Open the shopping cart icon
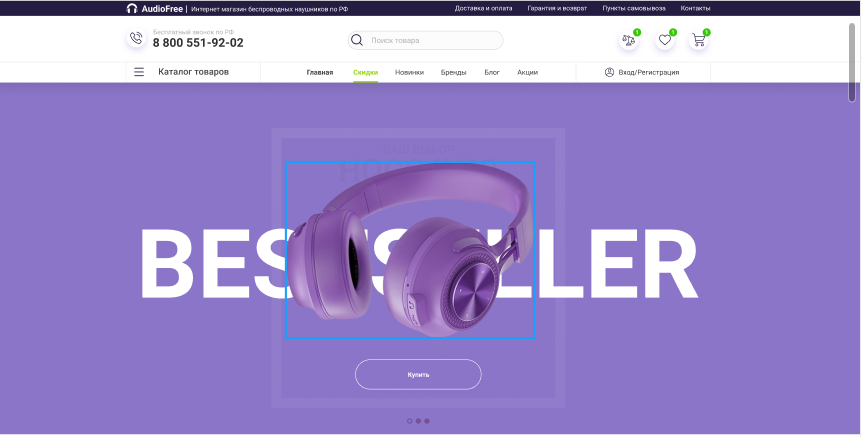Screen dimensions: 862x437 698,40
